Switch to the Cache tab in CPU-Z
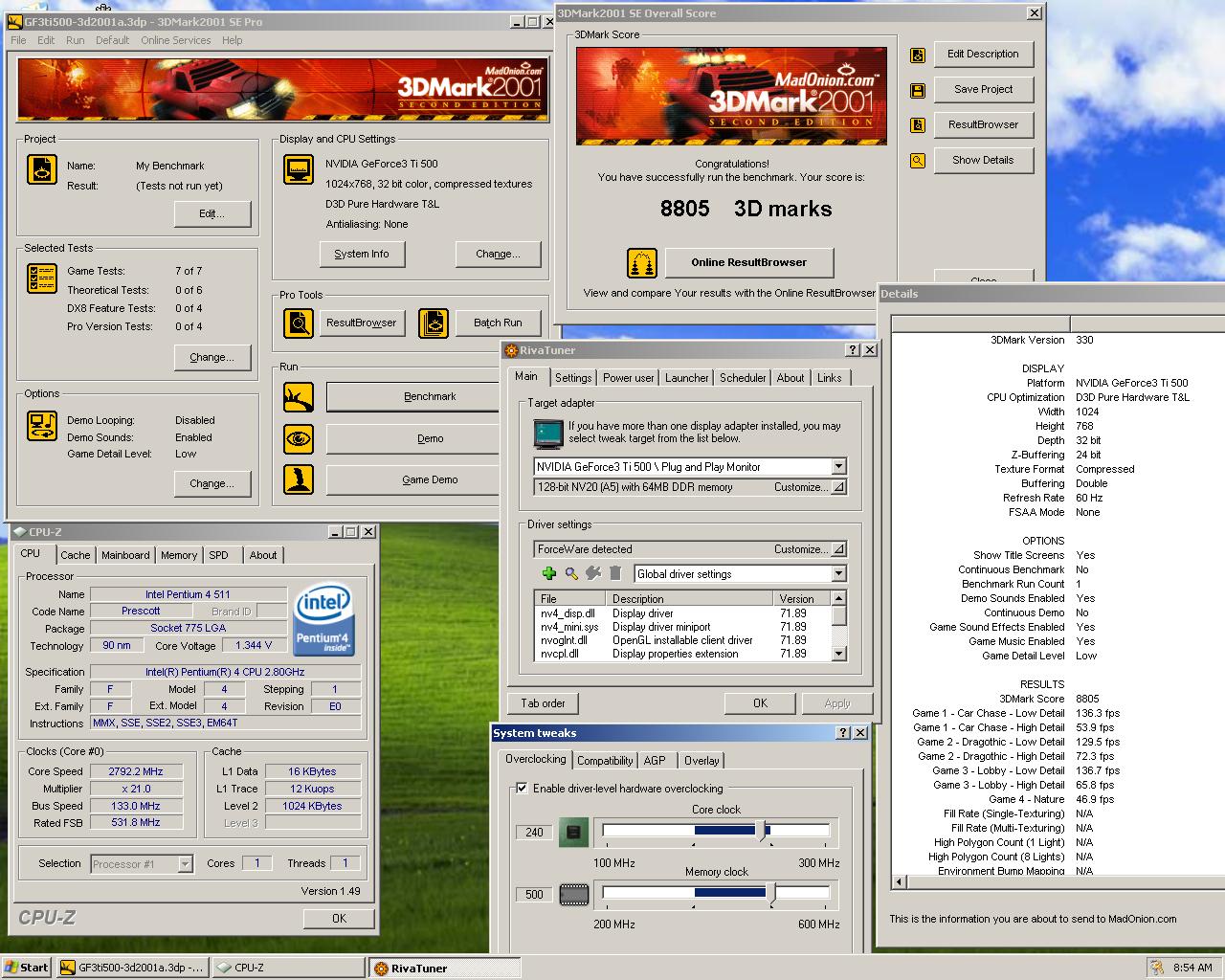1225x980 pixels. click(76, 555)
